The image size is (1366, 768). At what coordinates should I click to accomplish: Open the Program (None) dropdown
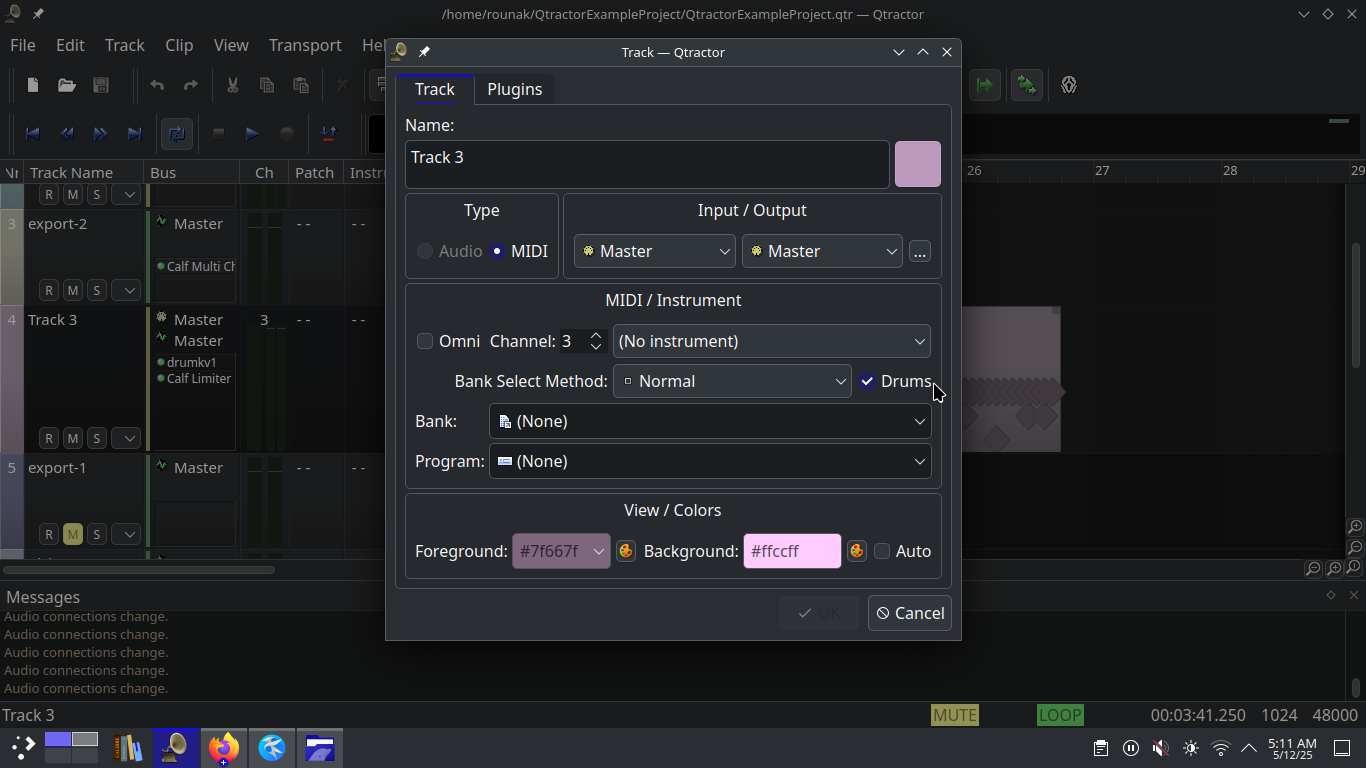[710, 461]
